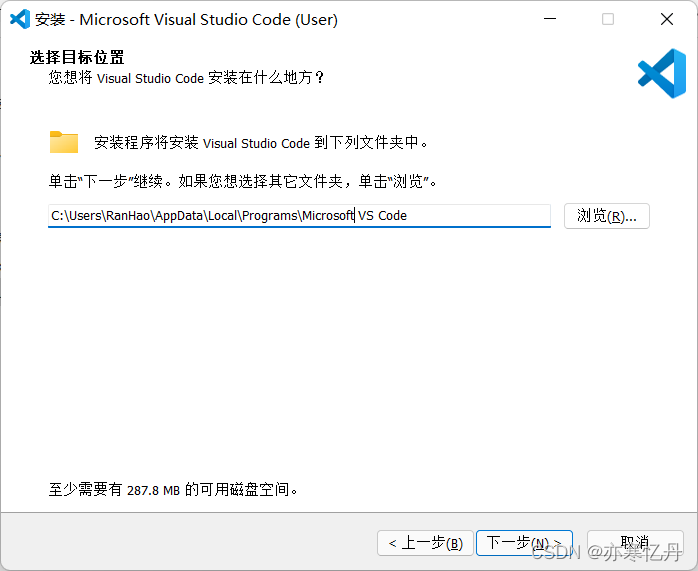This screenshot has width=698, height=571.
Task: Go back with 上一步(B) button
Action: point(425,543)
